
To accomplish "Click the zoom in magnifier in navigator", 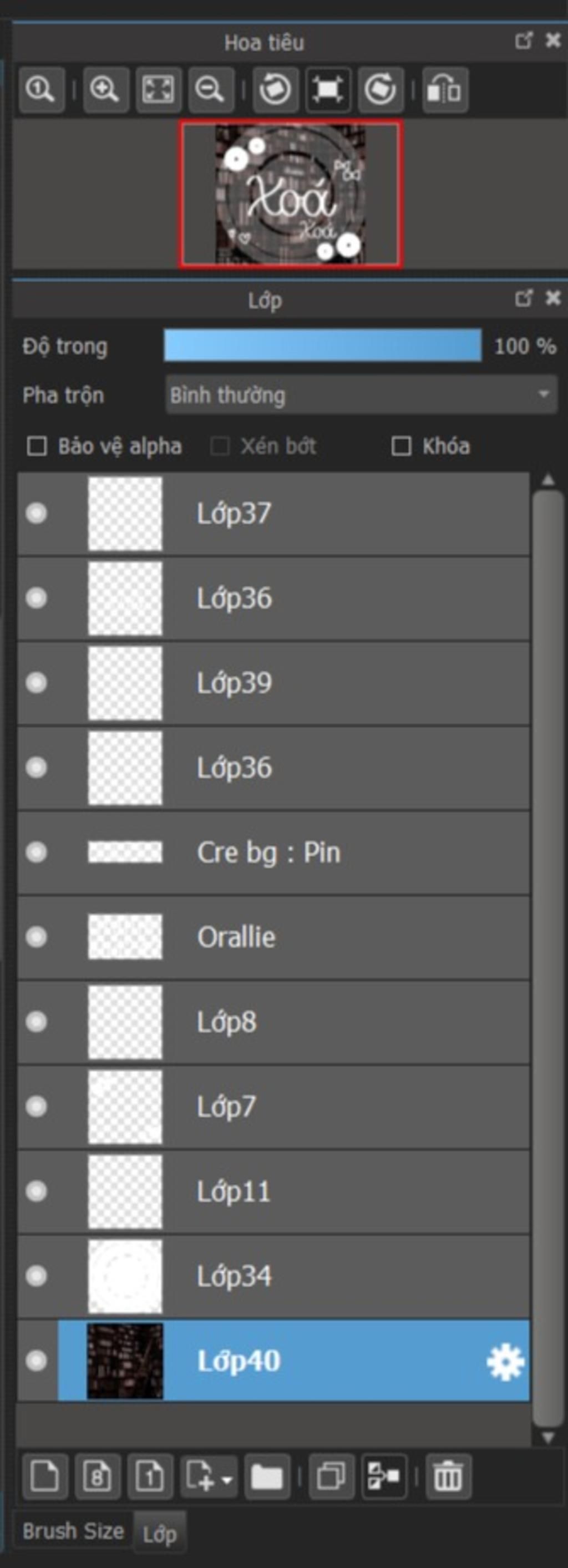I will point(106,90).
